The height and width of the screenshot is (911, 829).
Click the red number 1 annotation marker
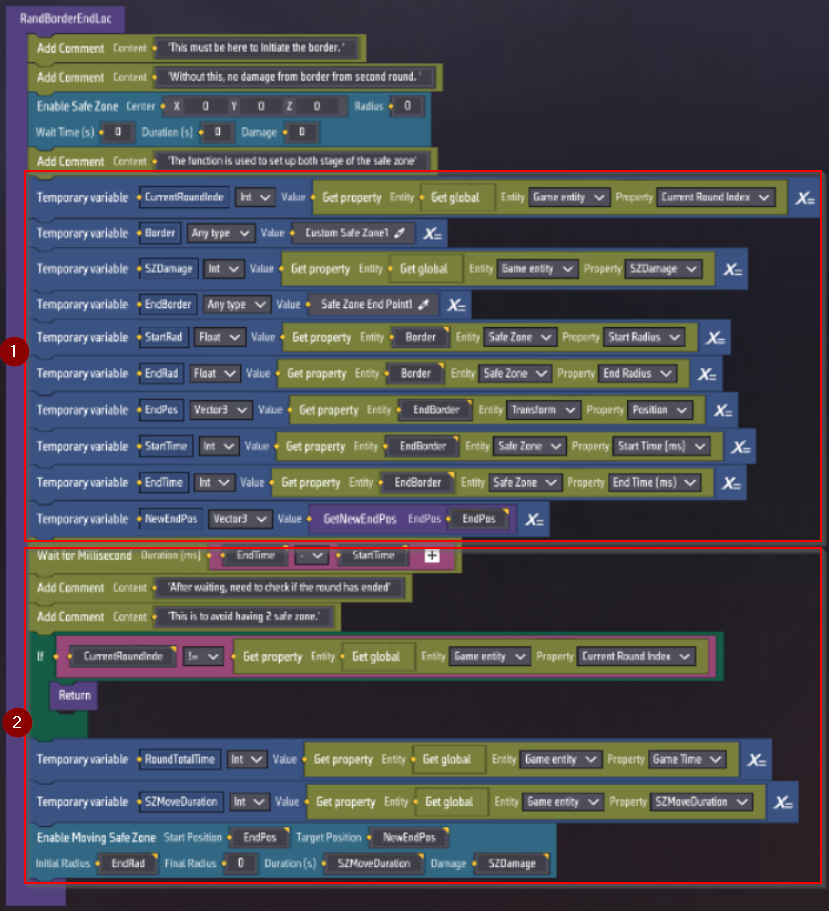click(x=15, y=353)
